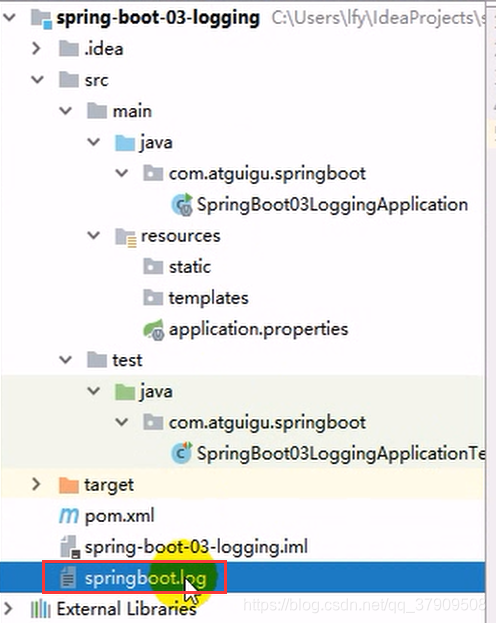Select the test label

[127, 360]
